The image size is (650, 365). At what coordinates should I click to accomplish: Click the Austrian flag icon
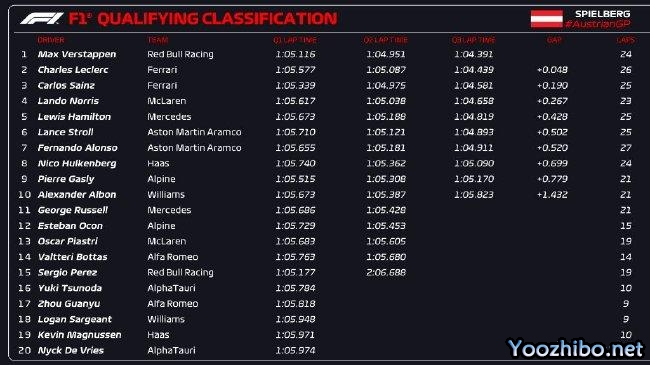546,19
